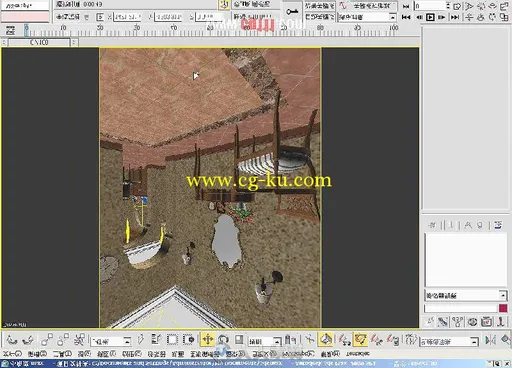The width and height of the screenshot is (512, 368).
Task: Toggle the Snaps magnet button
Action: tap(344, 340)
